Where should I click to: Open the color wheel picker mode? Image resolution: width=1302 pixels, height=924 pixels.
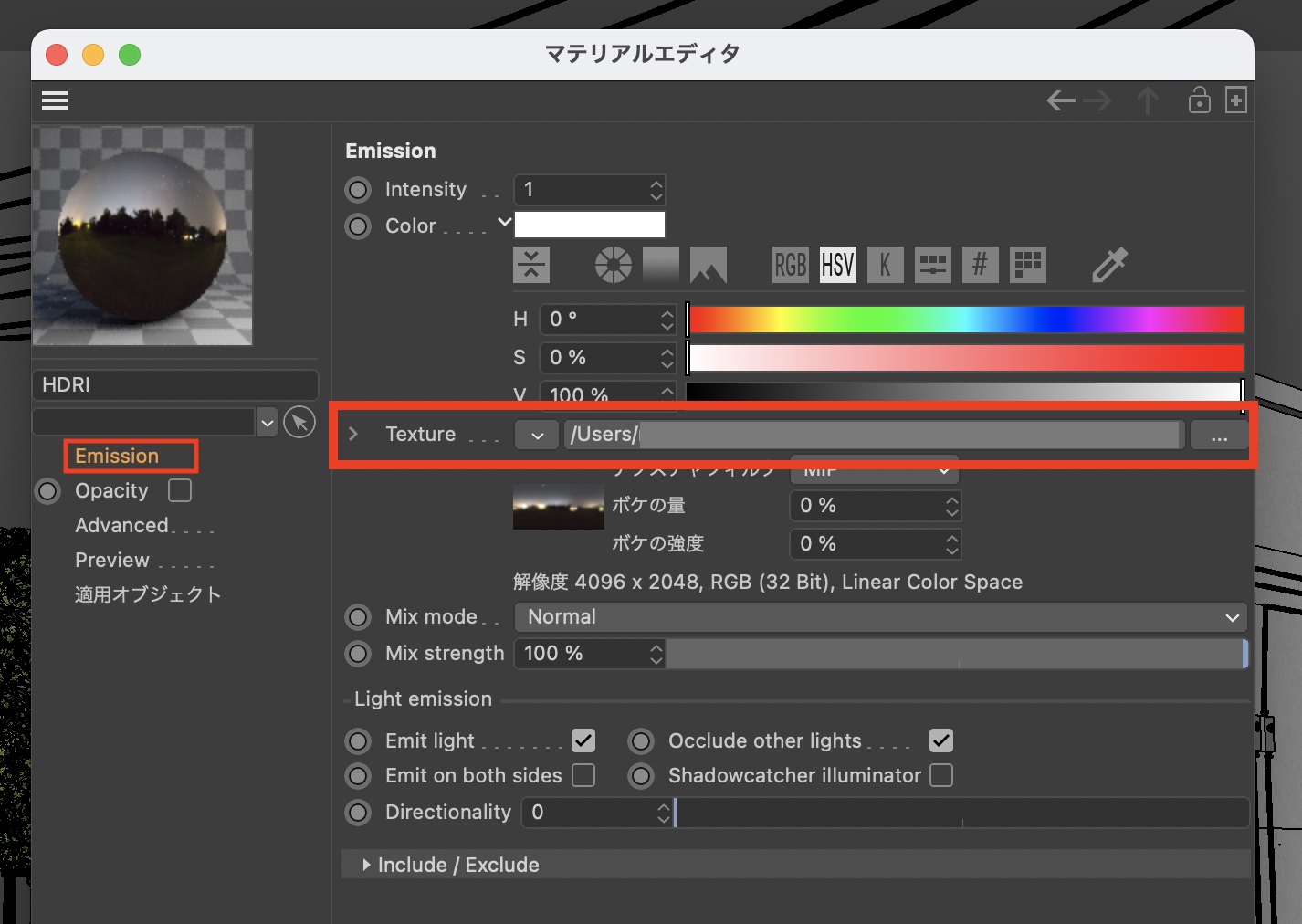point(613,266)
